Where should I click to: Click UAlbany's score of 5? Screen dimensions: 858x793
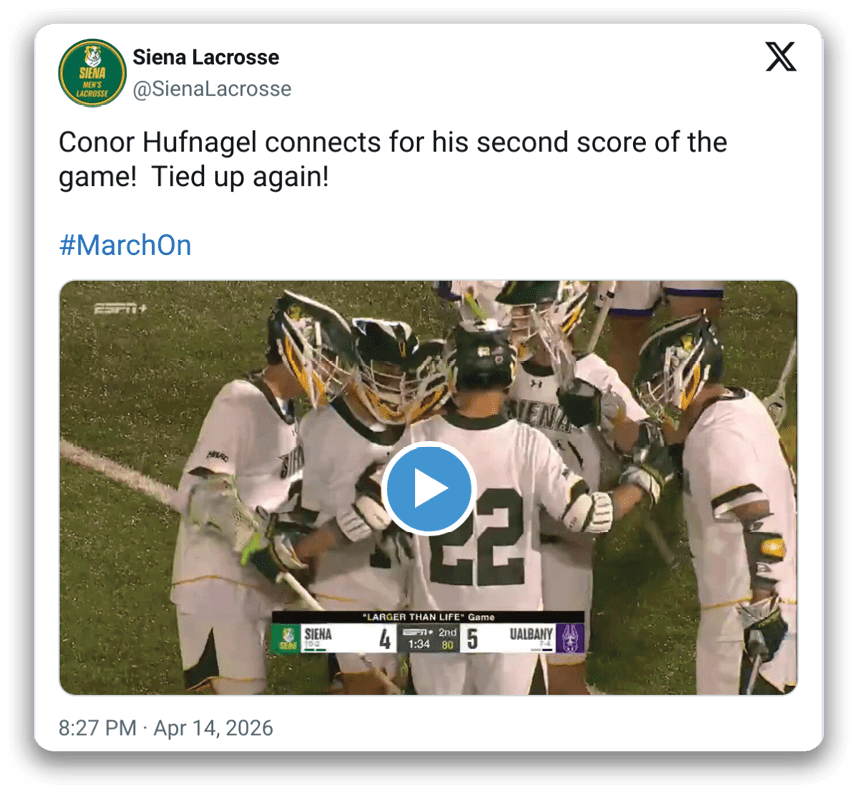coord(472,639)
